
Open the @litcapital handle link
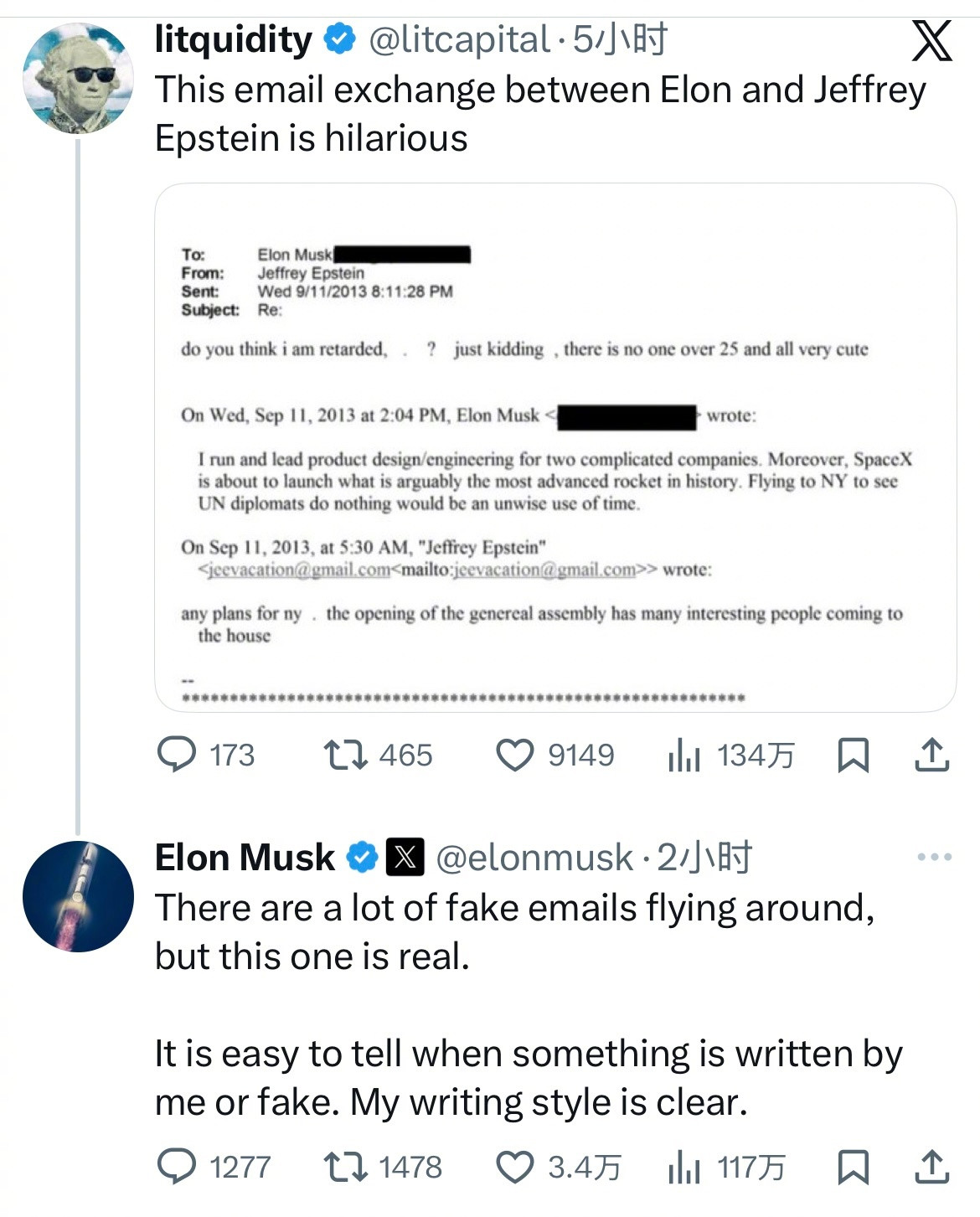click(x=459, y=39)
